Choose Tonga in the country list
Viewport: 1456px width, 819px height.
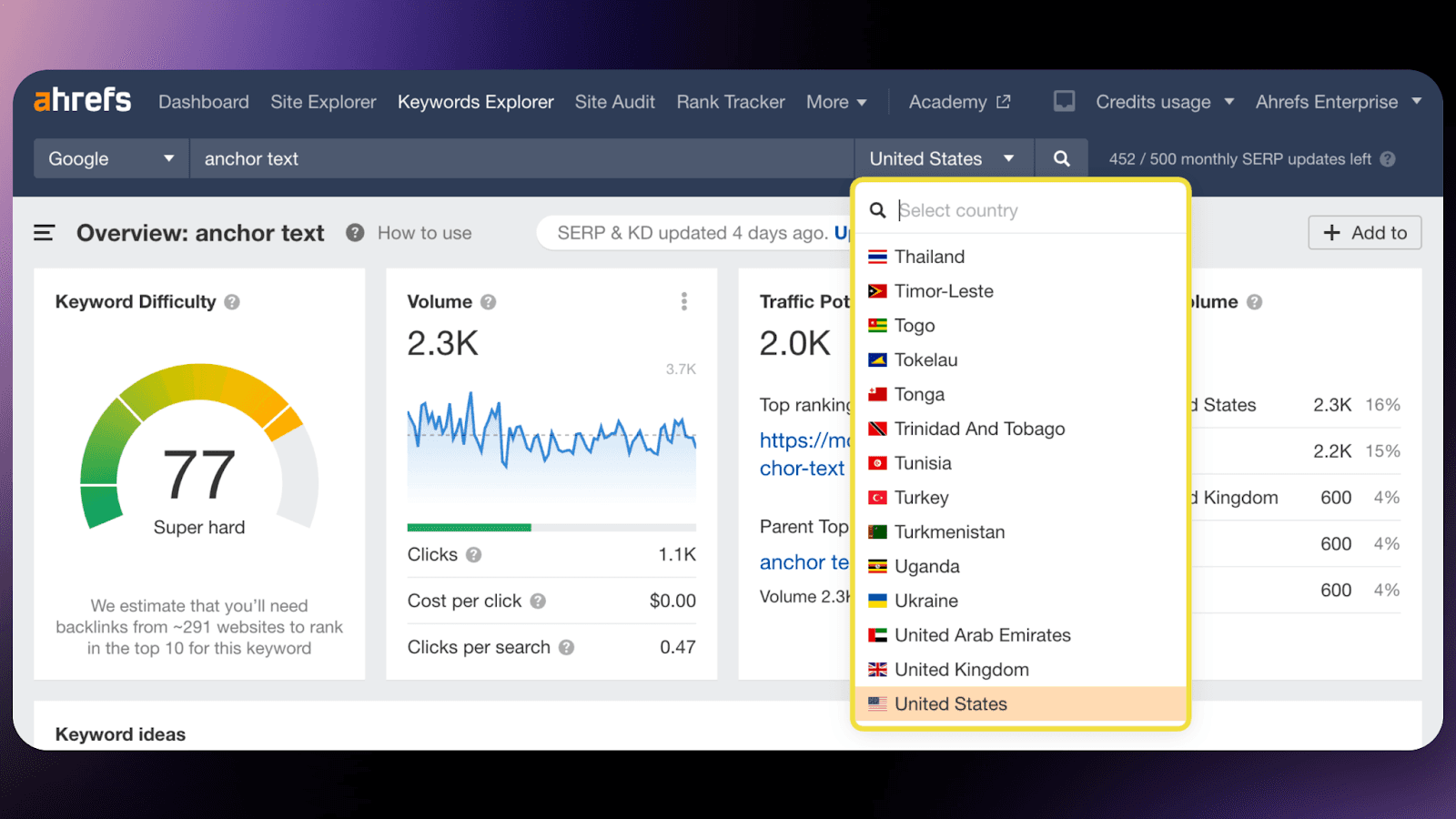pos(1021,395)
